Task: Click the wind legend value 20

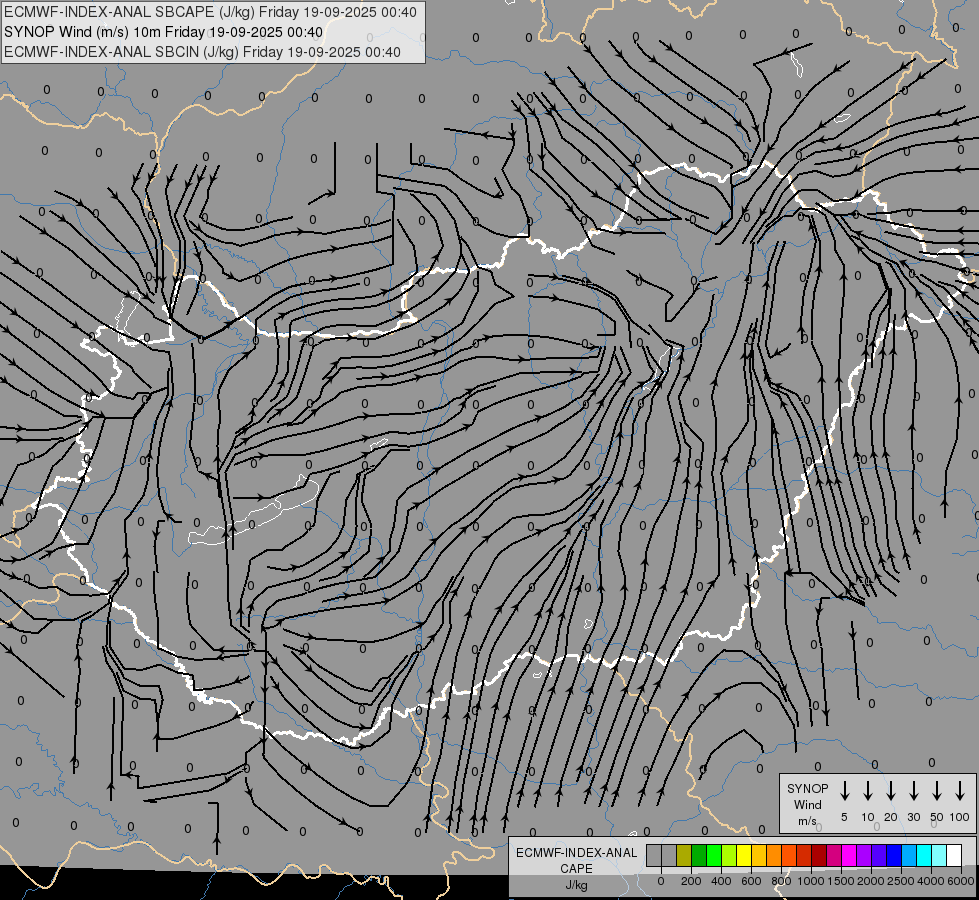Action: pyautogui.click(x=891, y=817)
